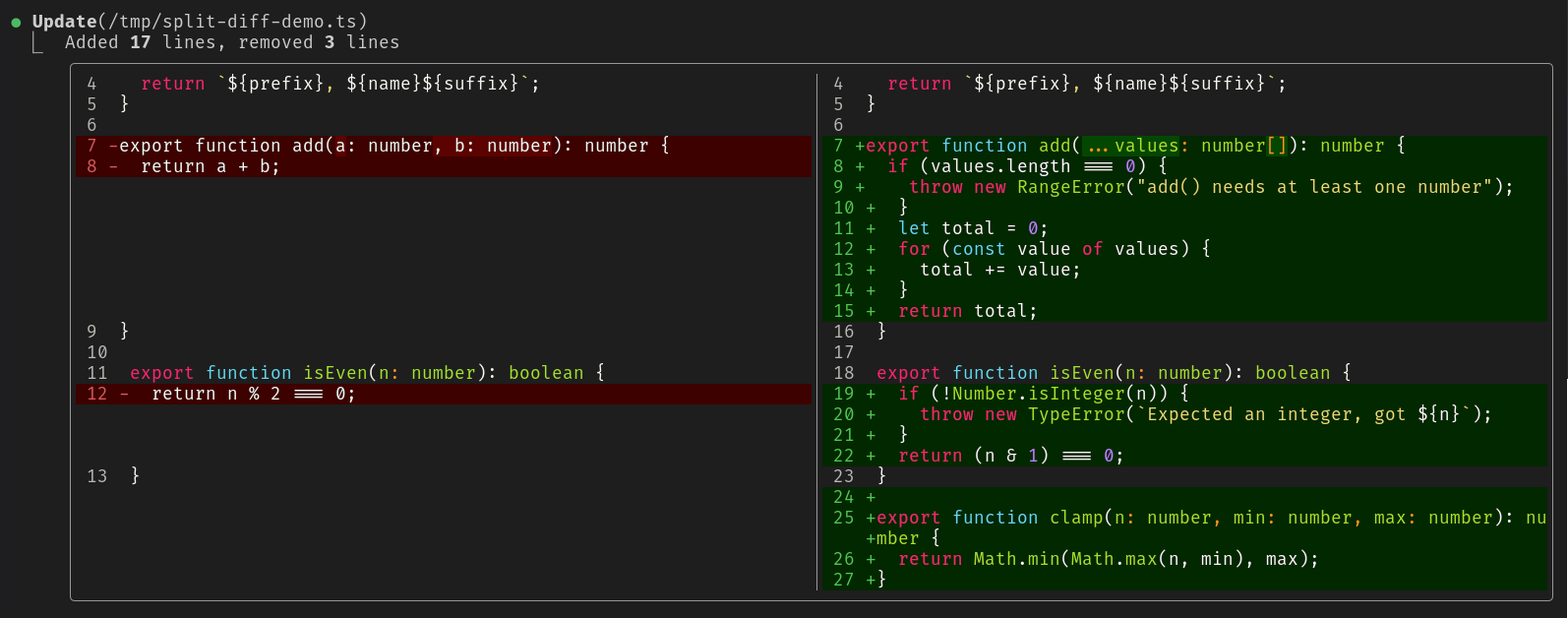The image size is (1568, 618).
Task: Click the added closing brace on line 10
Action: [x=903, y=208]
